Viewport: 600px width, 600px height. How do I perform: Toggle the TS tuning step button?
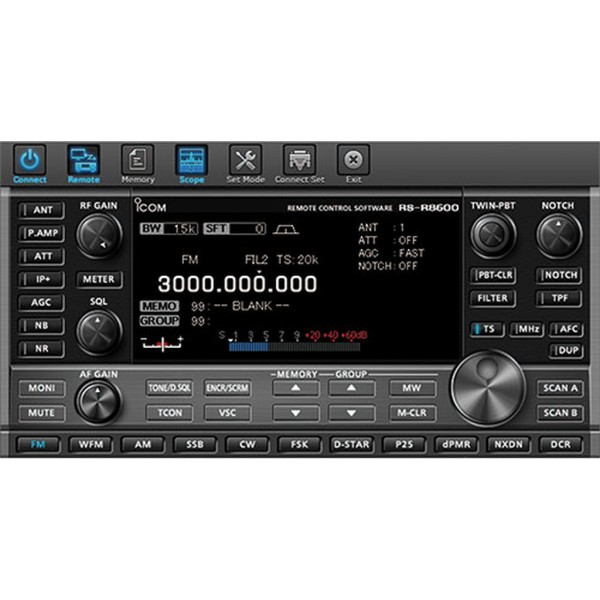487,329
